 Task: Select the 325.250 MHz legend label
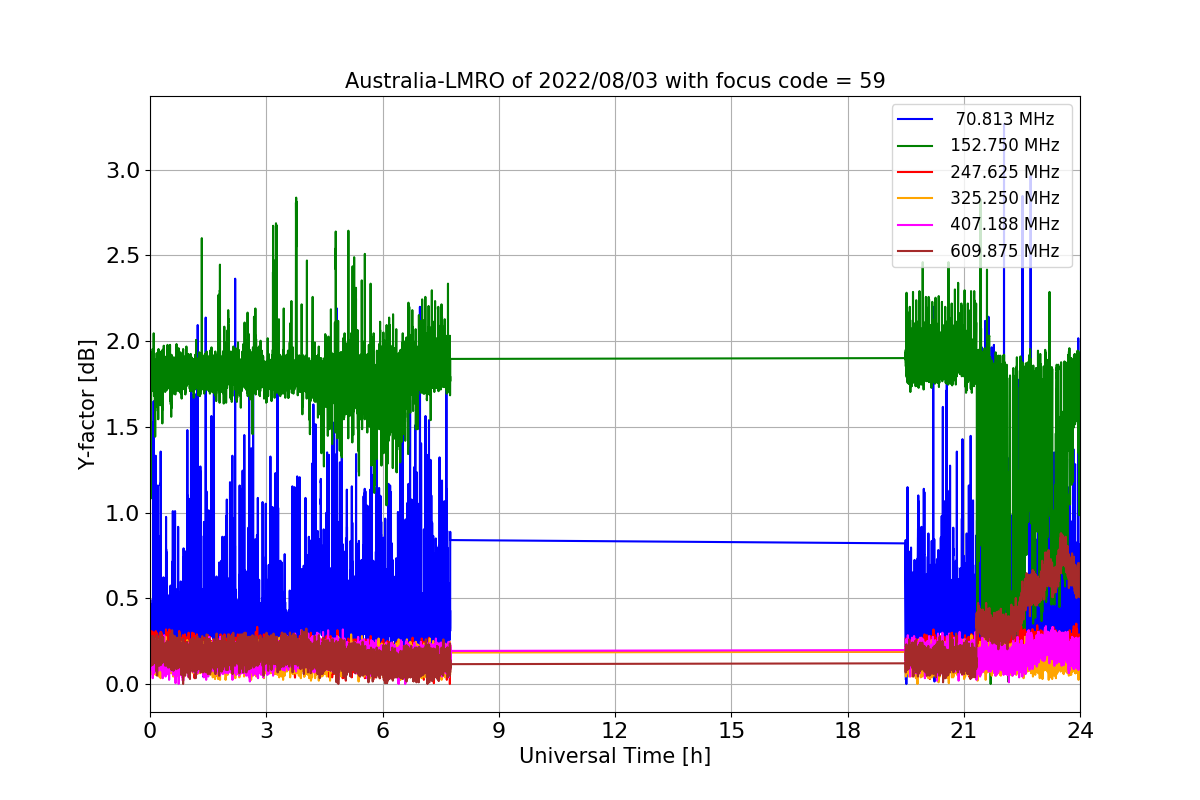tap(1005, 198)
